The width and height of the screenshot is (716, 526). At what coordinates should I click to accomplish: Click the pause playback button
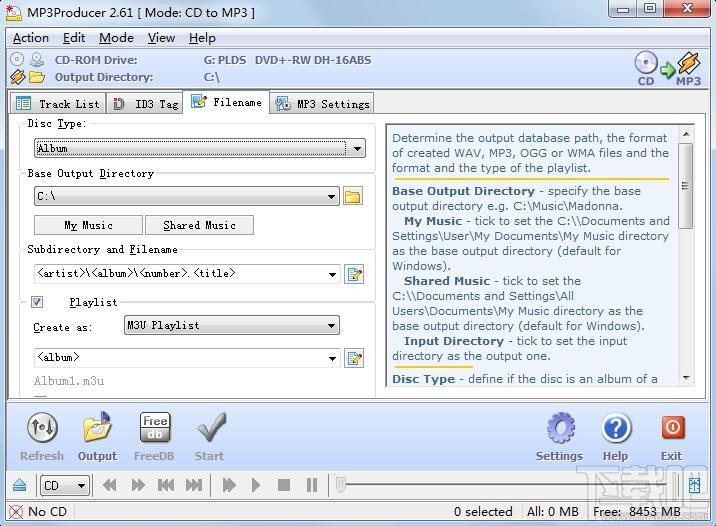click(312, 485)
